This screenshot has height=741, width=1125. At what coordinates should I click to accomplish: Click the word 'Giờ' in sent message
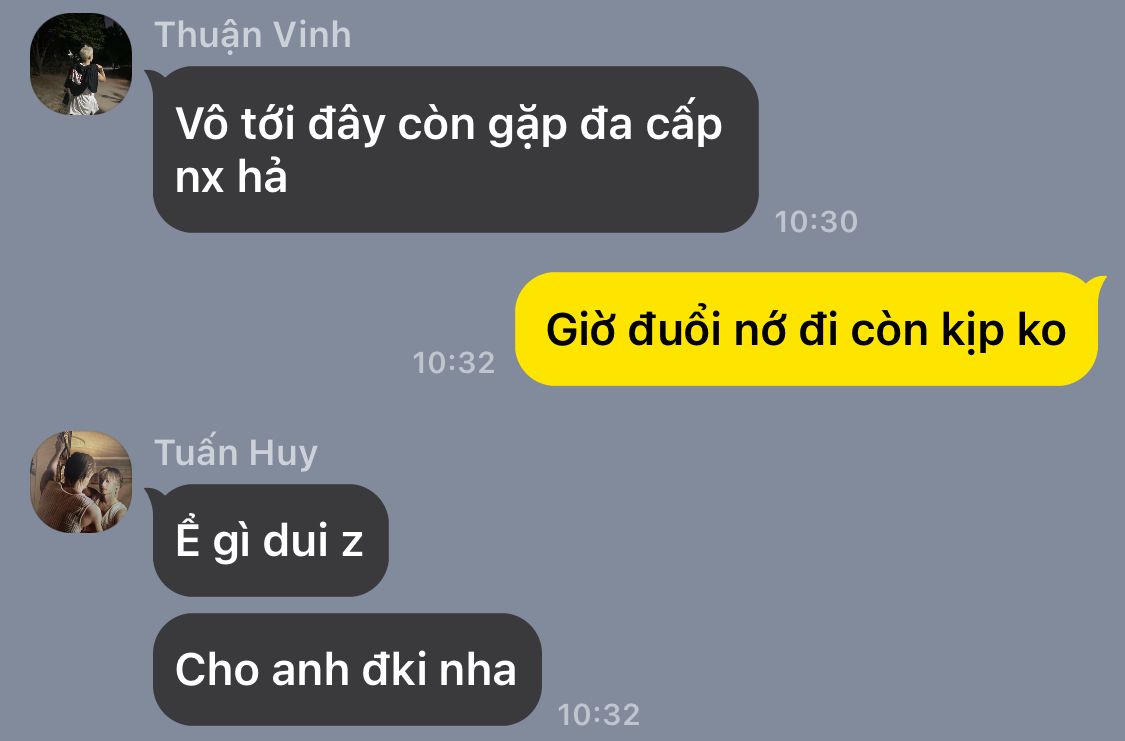click(581, 330)
